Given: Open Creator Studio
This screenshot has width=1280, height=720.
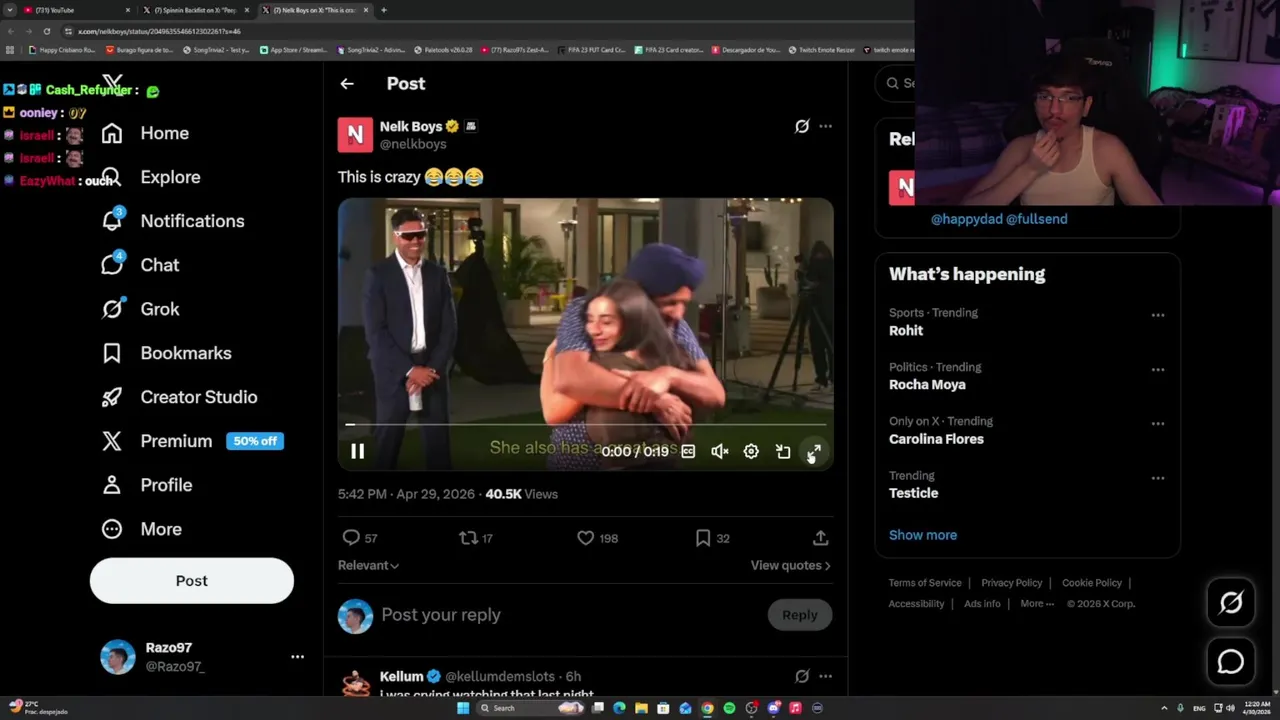Looking at the screenshot, I should click(x=179, y=397).
